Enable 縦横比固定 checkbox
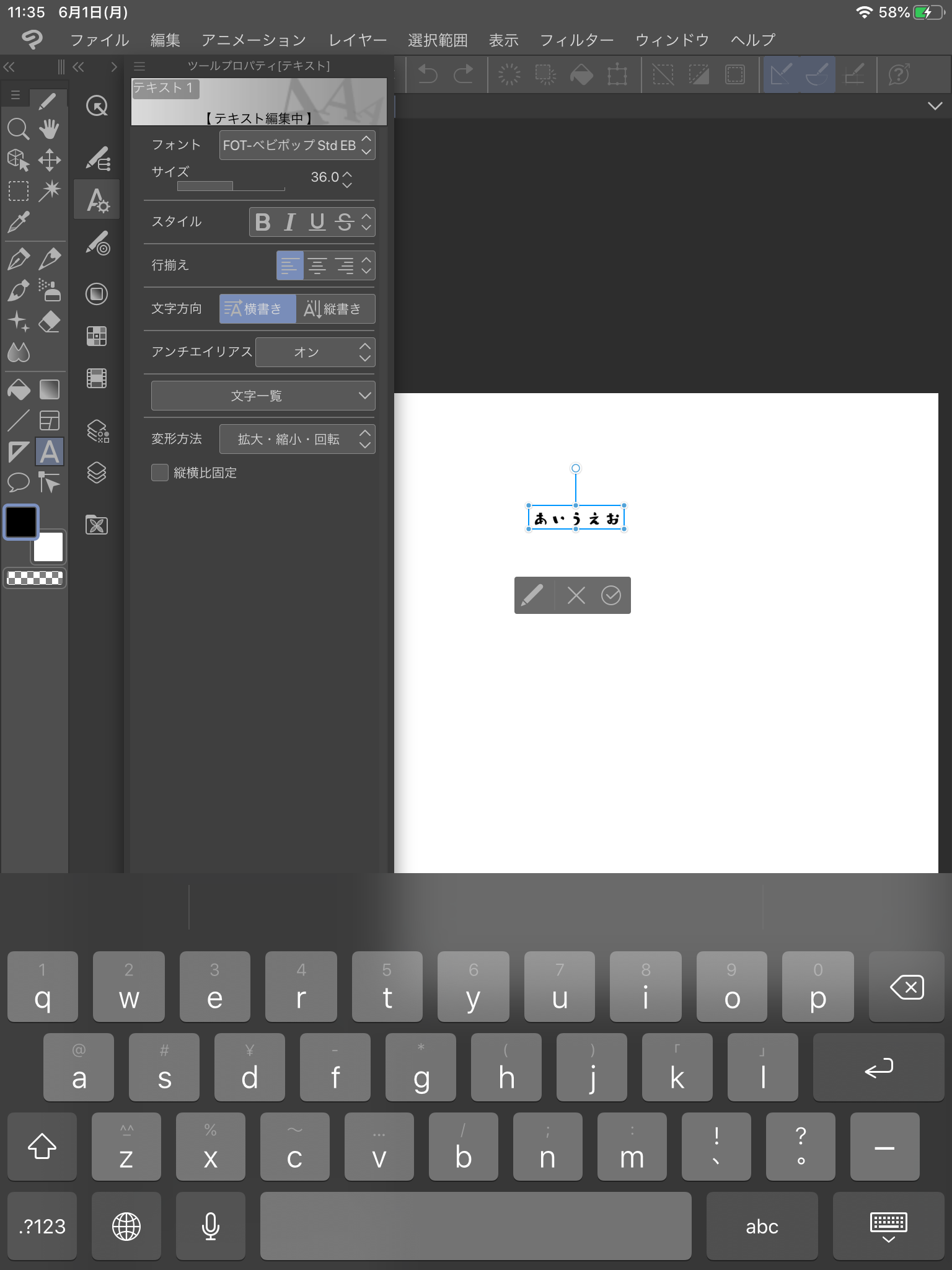The width and height of the screenshot is (952, 1270). click(160, 473)
